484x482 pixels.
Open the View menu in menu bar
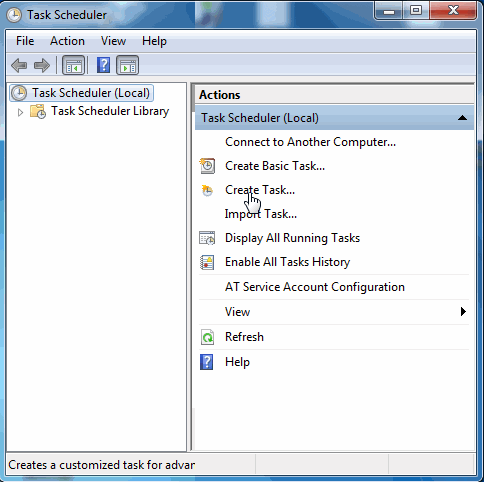[x=113, y=41]
